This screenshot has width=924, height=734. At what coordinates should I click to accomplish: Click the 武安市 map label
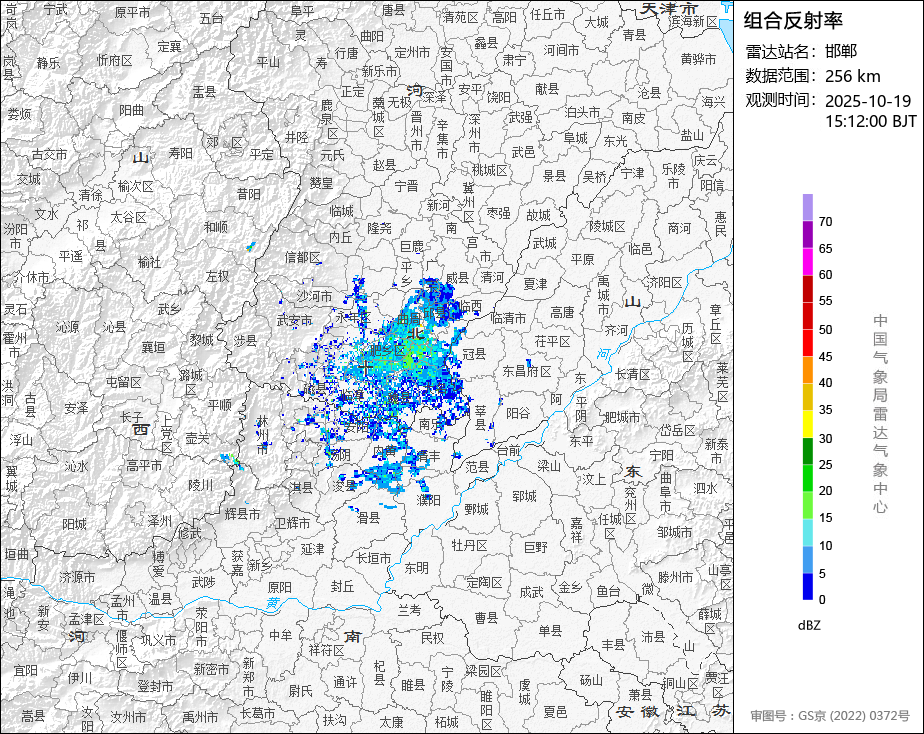pos(294,320)
